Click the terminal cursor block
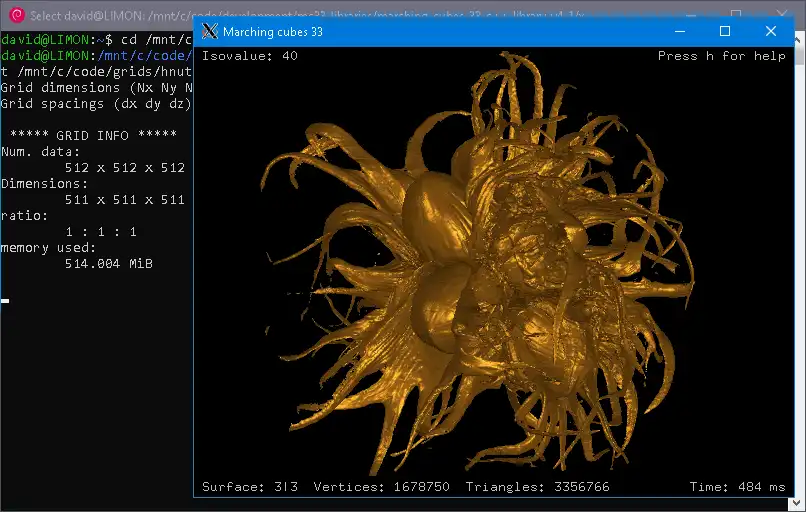Screen dimensions: 806x512 tap(5, 300)
